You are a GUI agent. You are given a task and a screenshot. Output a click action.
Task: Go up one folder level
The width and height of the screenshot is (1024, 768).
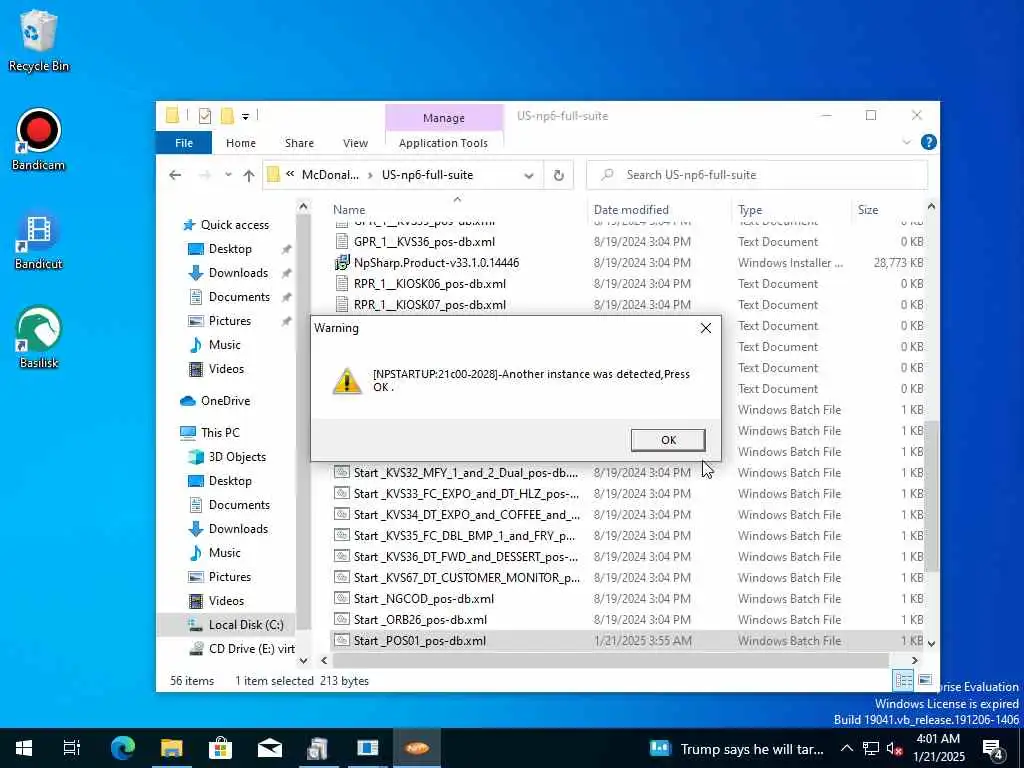pyautogui.click(x=249, y=175)
